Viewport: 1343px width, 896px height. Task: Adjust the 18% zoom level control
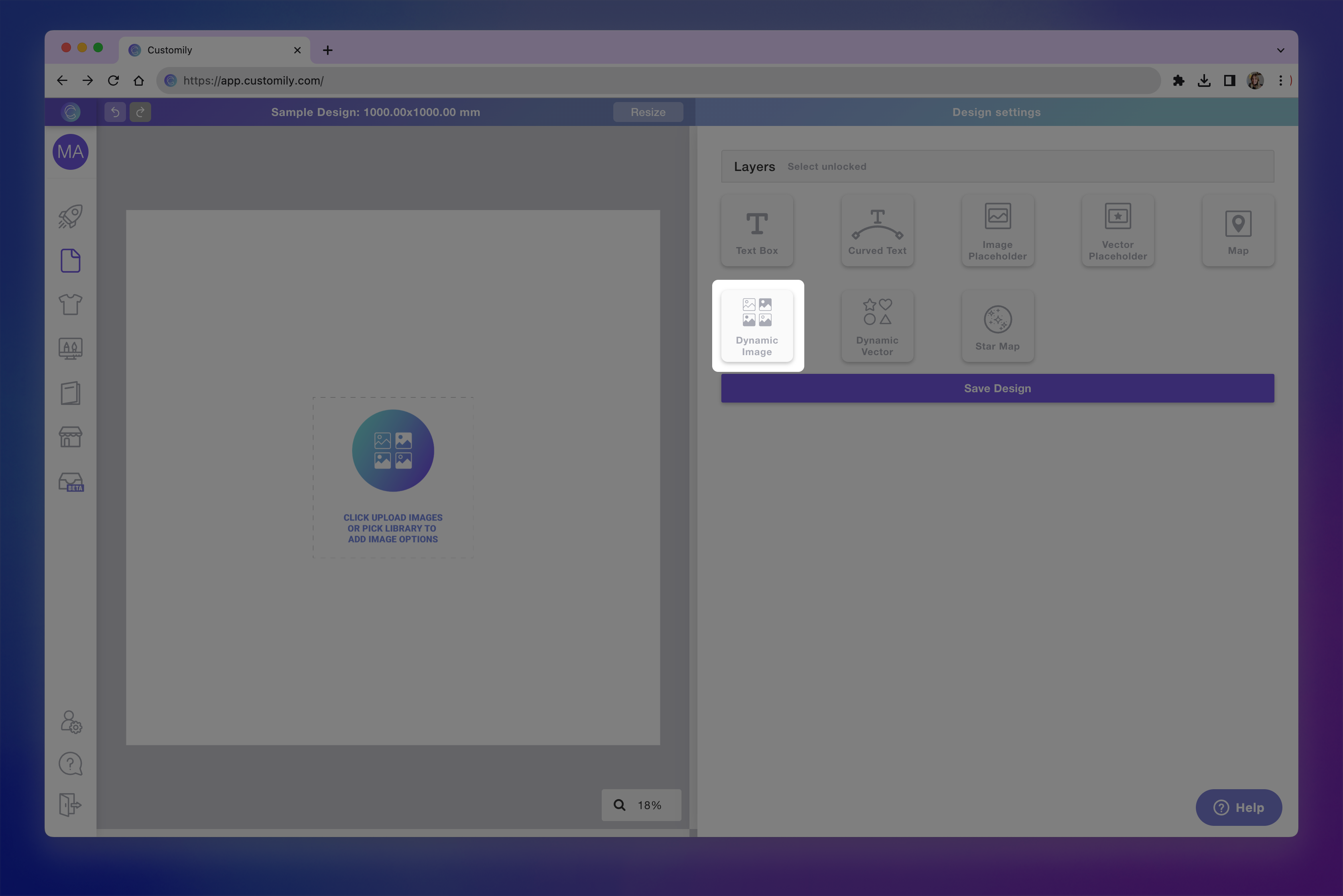coord(641,805)
